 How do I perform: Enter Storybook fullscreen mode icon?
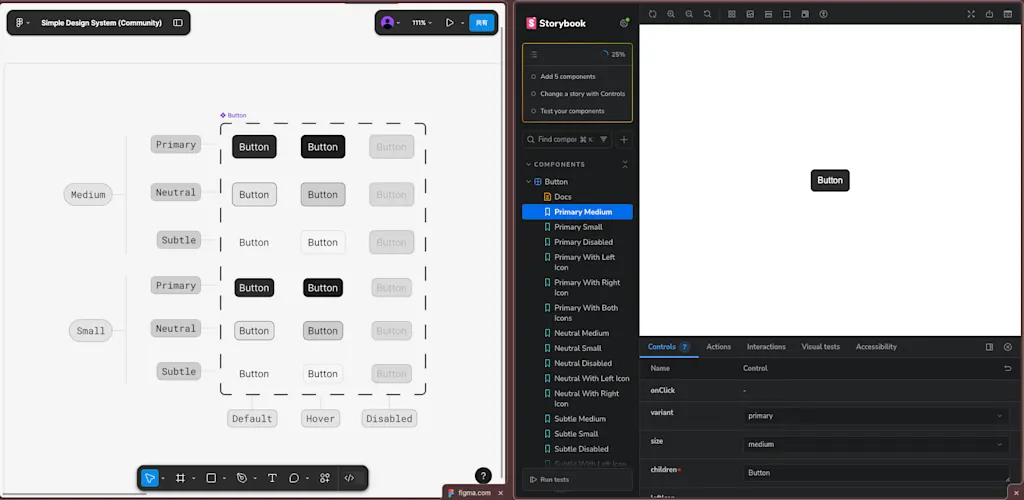click(971, 14)
